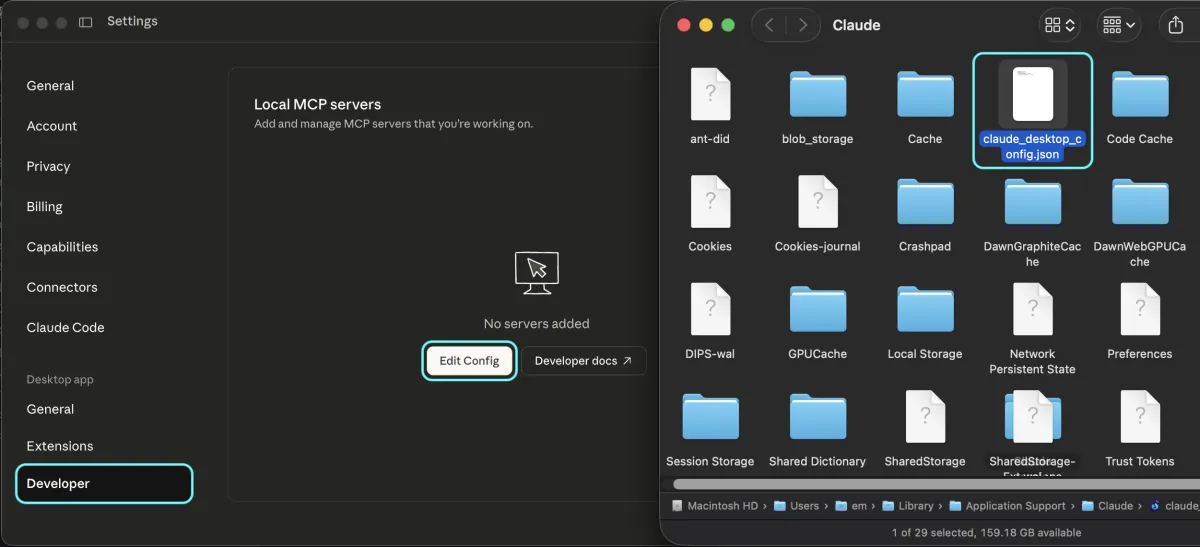Select the Trust Tokens file
Image resolution: width=1200 pixels, height=547 pixels.
click(1140, 428)
